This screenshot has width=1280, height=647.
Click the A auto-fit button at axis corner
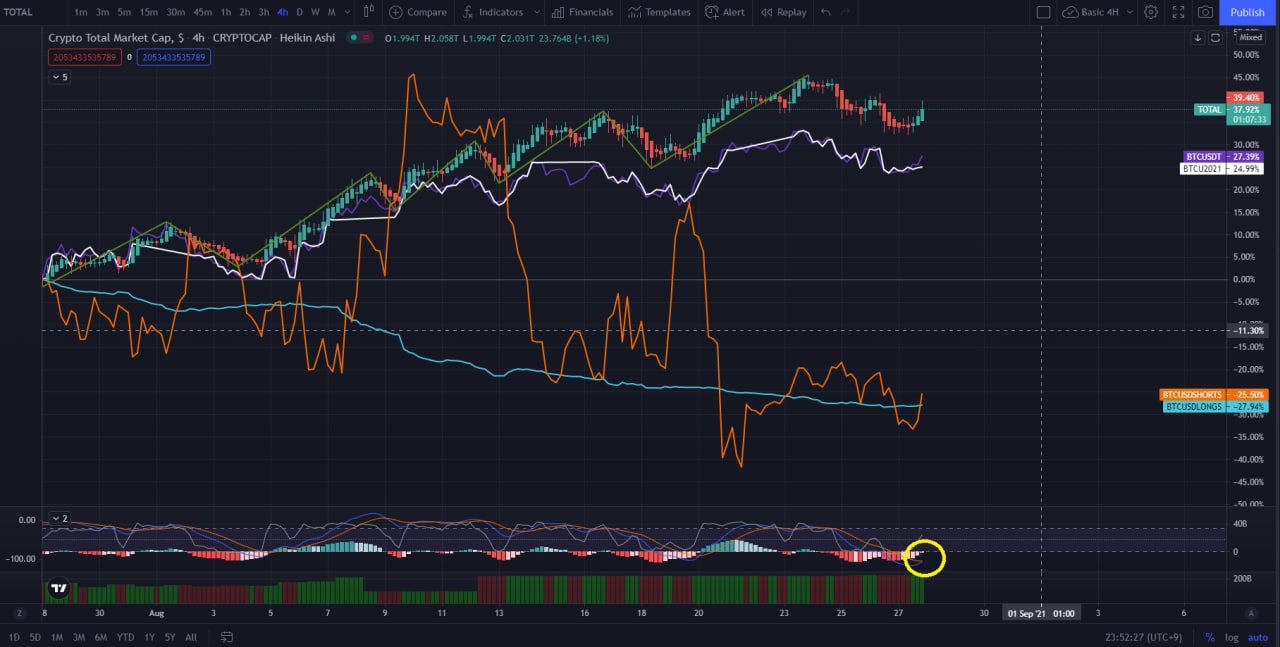tap(1251, 613)
